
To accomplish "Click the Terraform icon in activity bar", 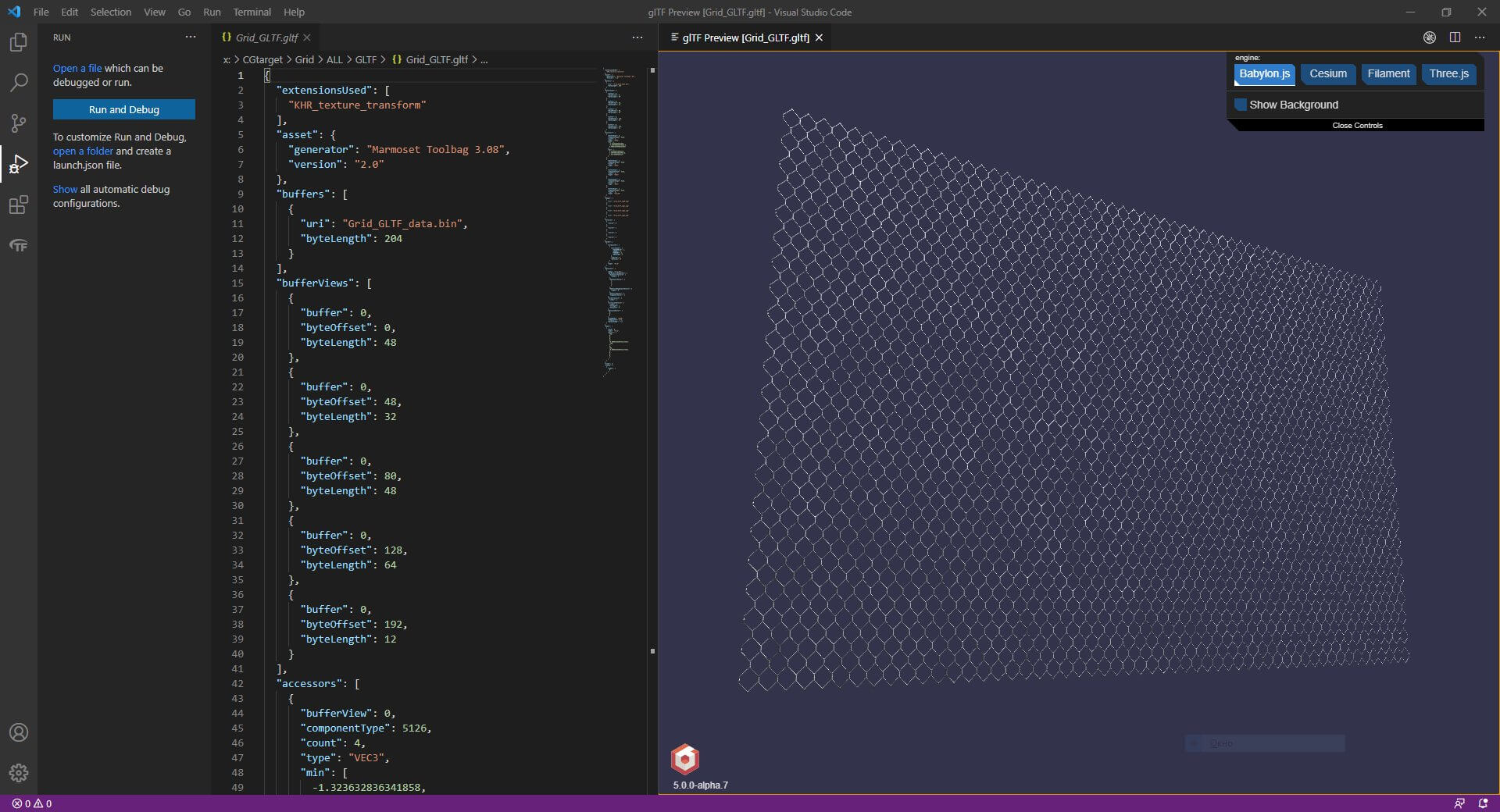I will point(18,246).
